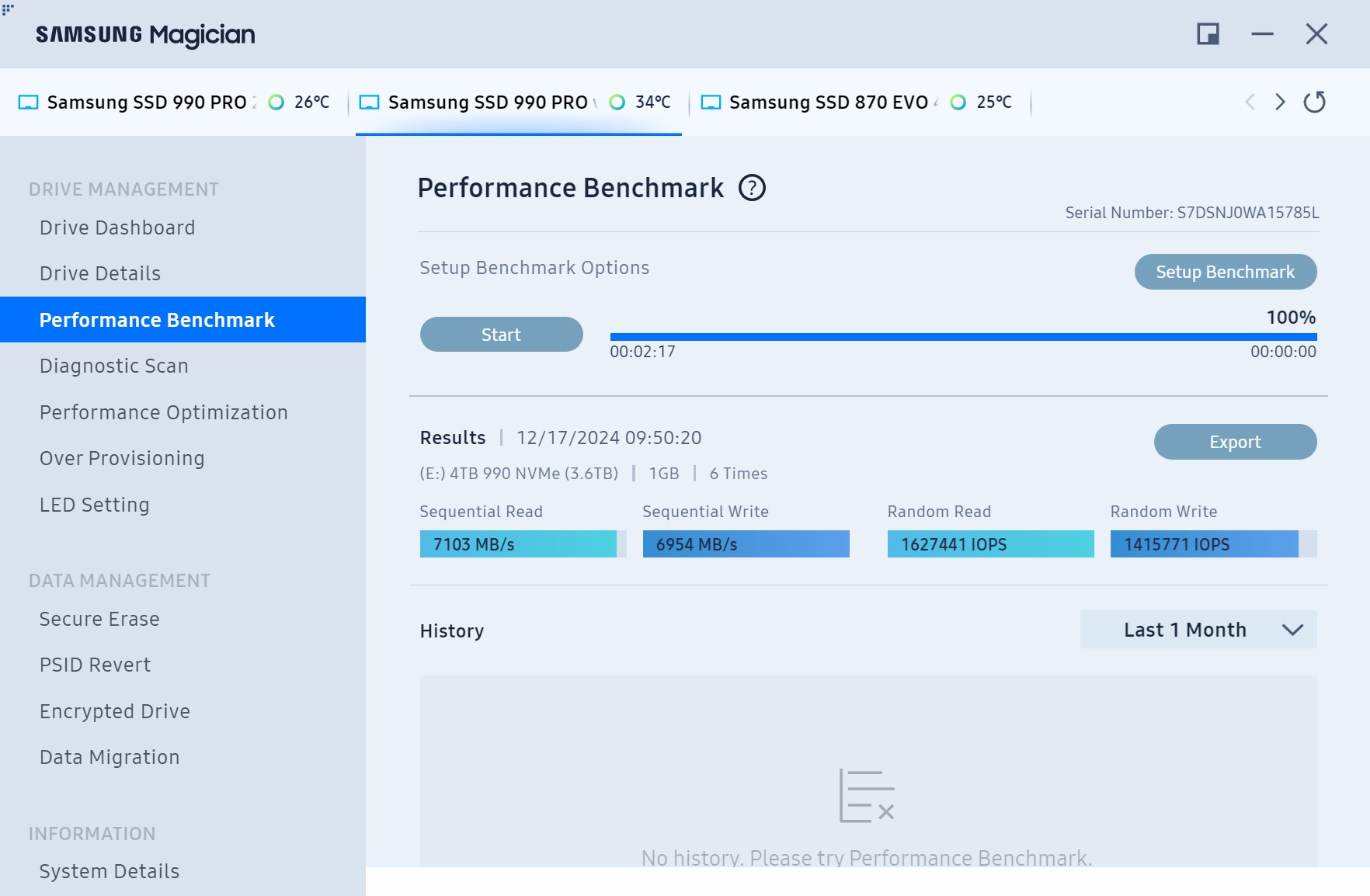Click the refresh drives icon
Image resolution: width=1370 pixels, height=896 pixels.
(1314, 102)
